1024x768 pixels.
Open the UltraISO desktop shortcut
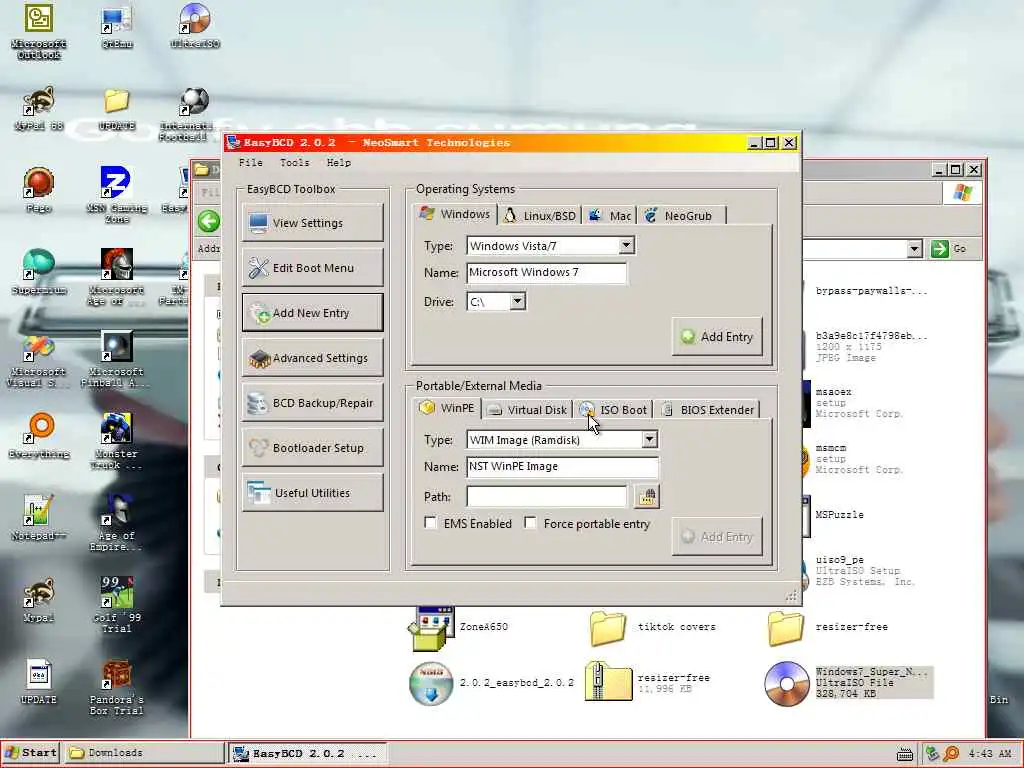click(195, 26)
